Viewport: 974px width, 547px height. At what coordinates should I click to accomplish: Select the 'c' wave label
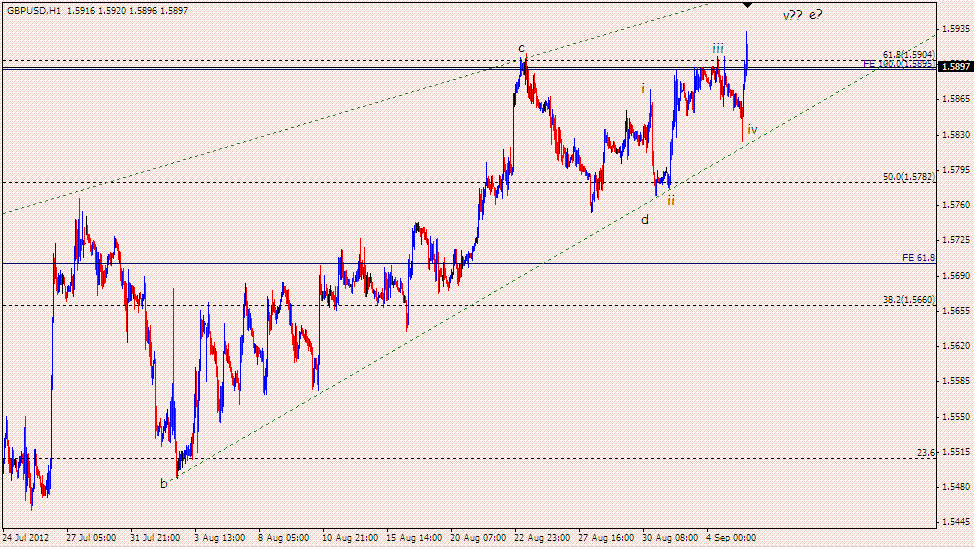coord(522,48)
